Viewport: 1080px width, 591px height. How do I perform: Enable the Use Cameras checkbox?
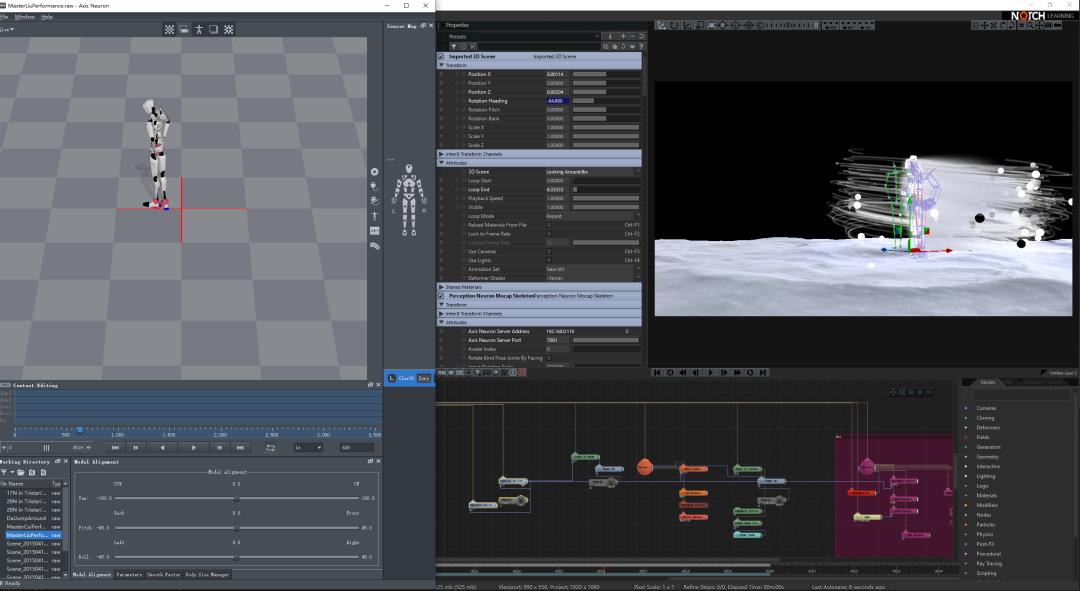(x=549, y=251)
